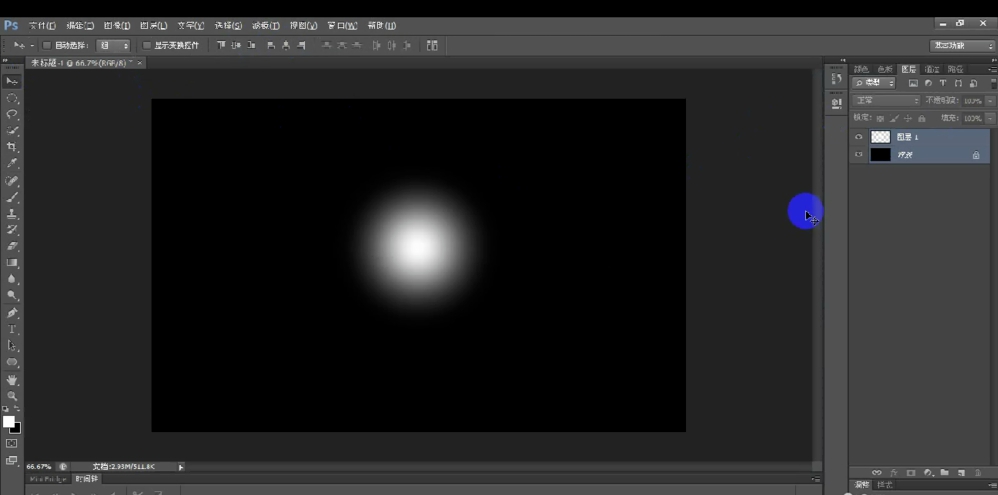Click the 时间轴 (Timeline) panel tab
The width and height of the screenshot is (998, 495).
click(87, 479)
